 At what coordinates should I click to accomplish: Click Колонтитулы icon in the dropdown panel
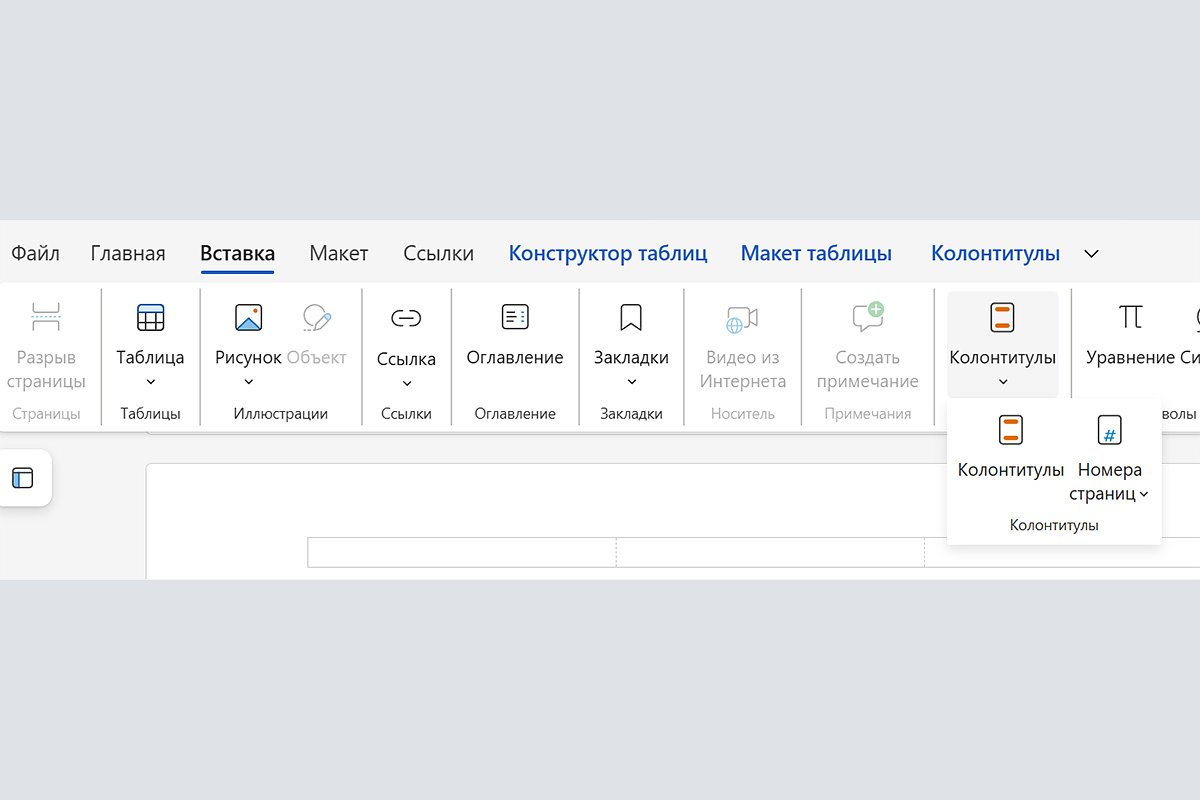coord(1010,431)
